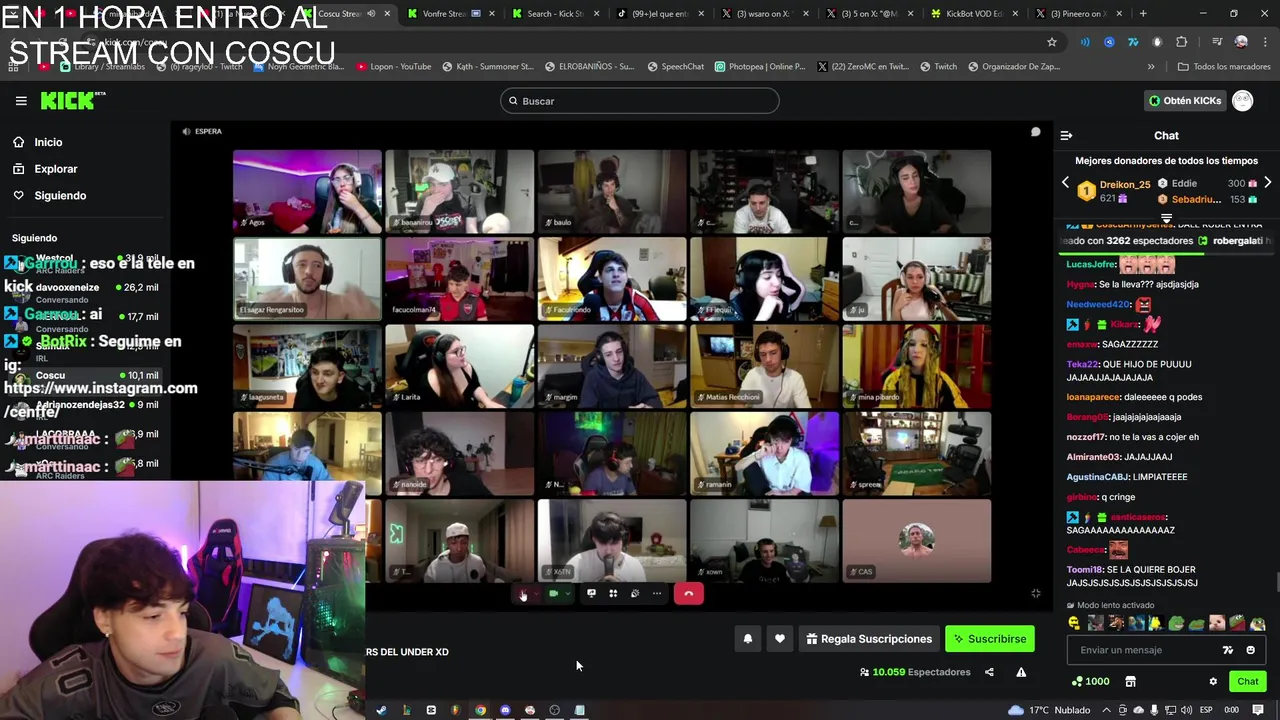Open the Kick shop icon
The width and height of the screenshot is (1280, 720).
(x=1131, y=681)
